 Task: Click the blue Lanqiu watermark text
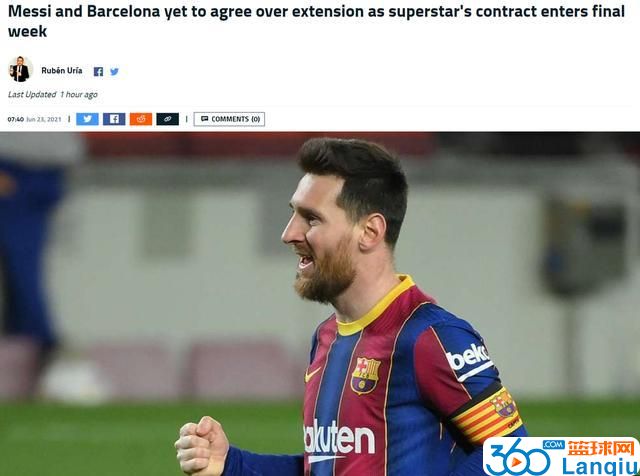click(599, 467)
